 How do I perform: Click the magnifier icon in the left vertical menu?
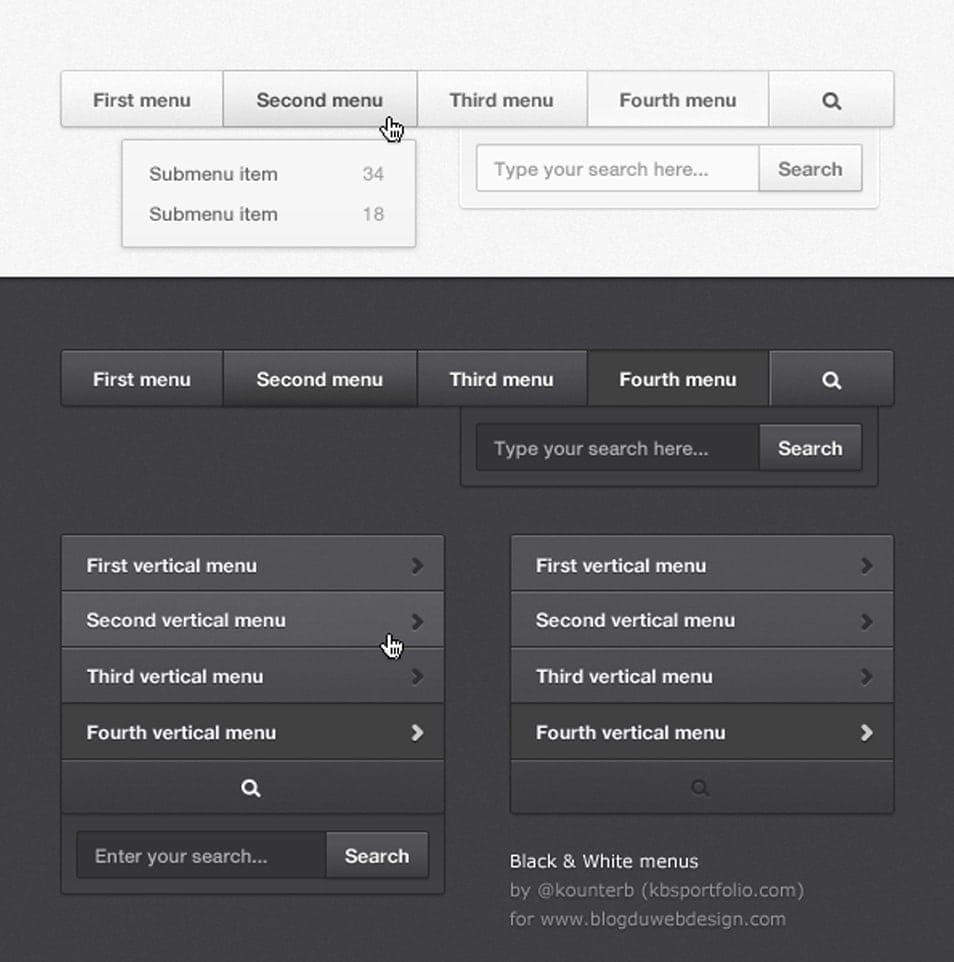click(x=251, y=787)
